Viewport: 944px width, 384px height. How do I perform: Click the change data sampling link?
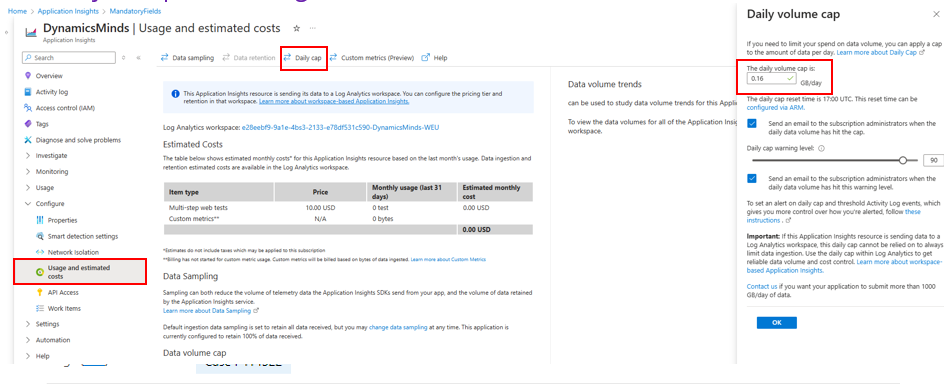click(398, 327)
